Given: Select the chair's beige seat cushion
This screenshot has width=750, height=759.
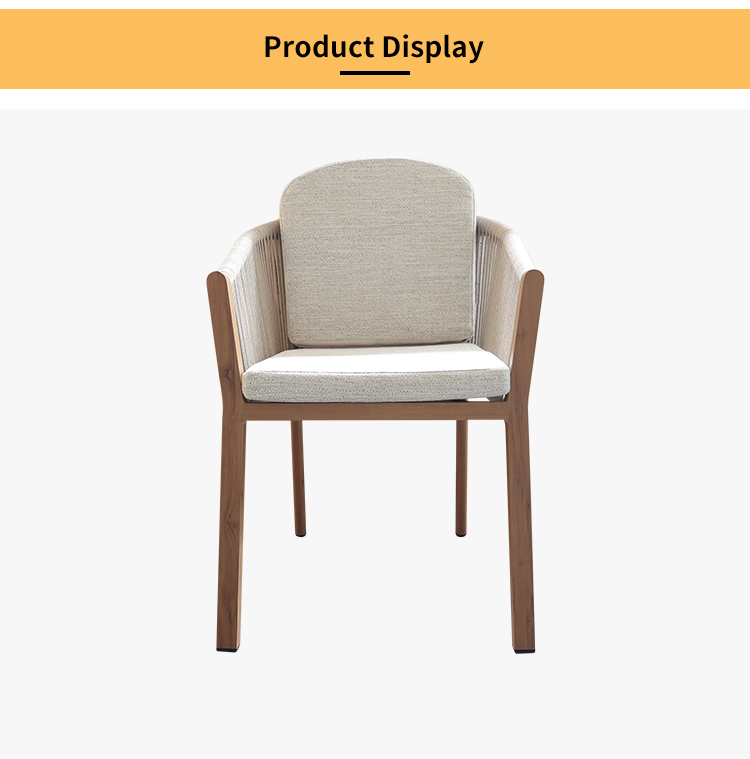Looking at the screenshot, I should click(x=376, y=373).
